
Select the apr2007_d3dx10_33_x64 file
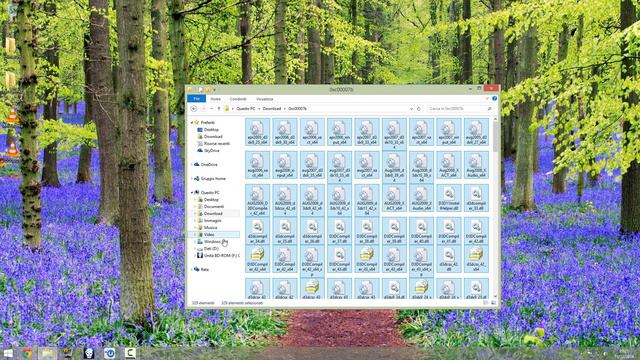click(394, 134)
